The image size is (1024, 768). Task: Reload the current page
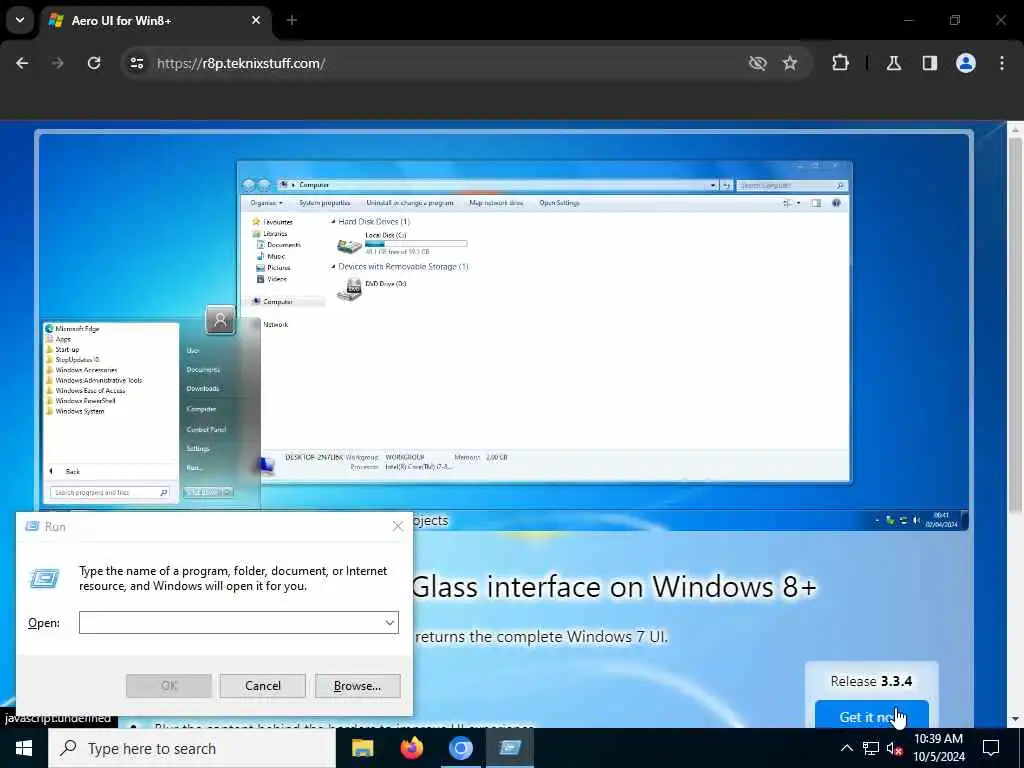[x=94, y=63]
